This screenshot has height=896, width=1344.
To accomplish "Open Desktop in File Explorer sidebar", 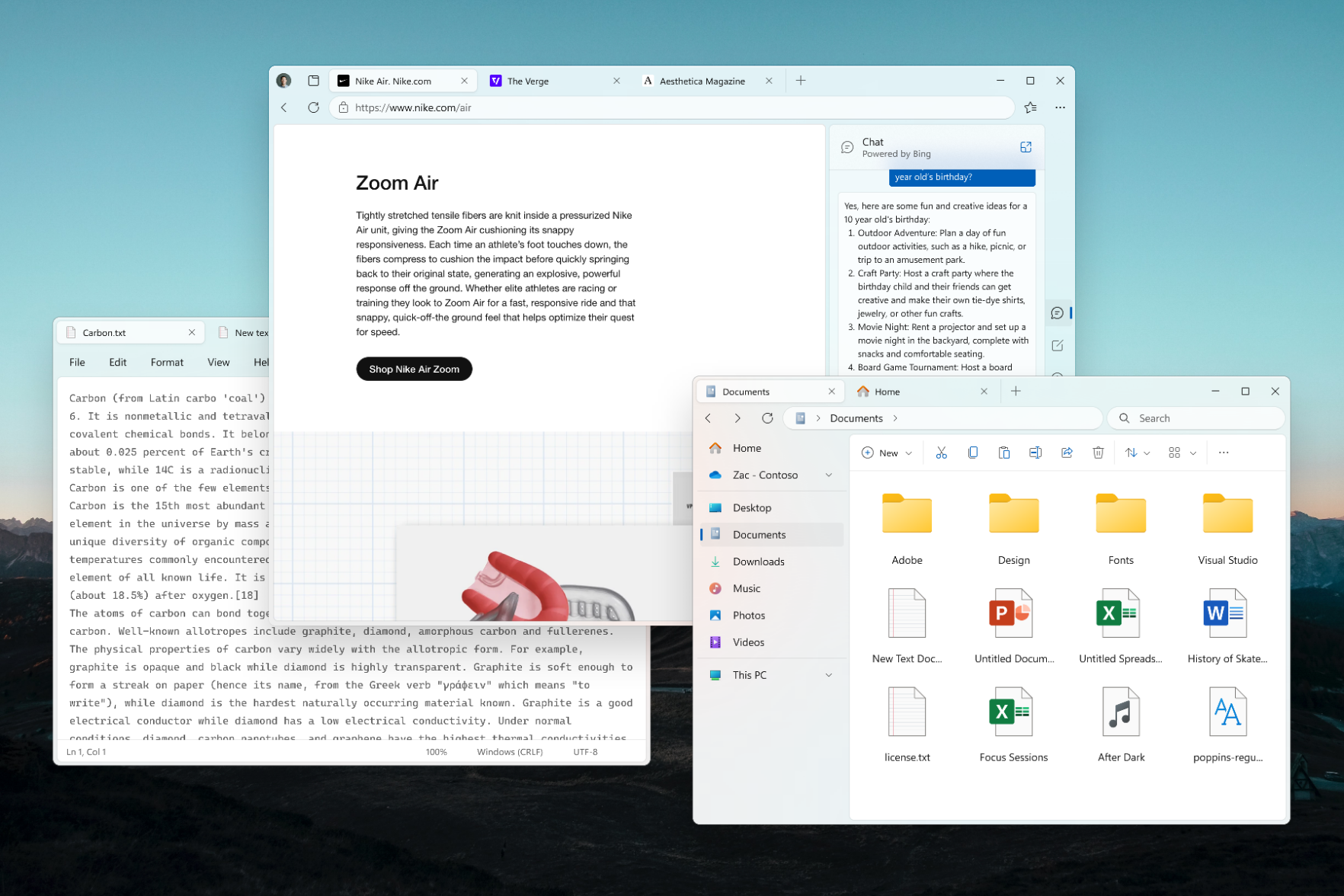I will 773,508.
